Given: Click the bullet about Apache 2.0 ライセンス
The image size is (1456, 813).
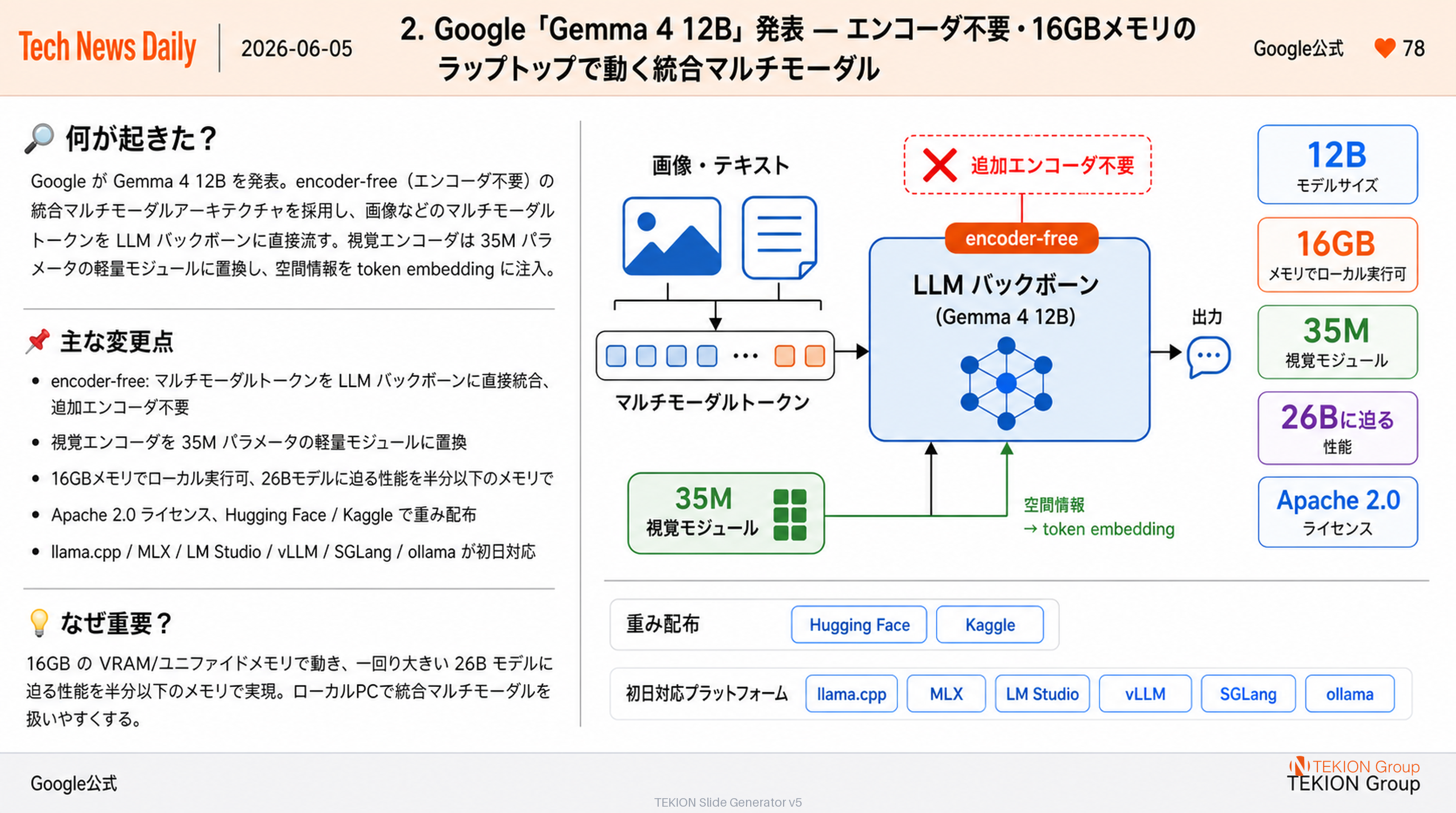Looking at the screenshot, I should coord(264,515).
